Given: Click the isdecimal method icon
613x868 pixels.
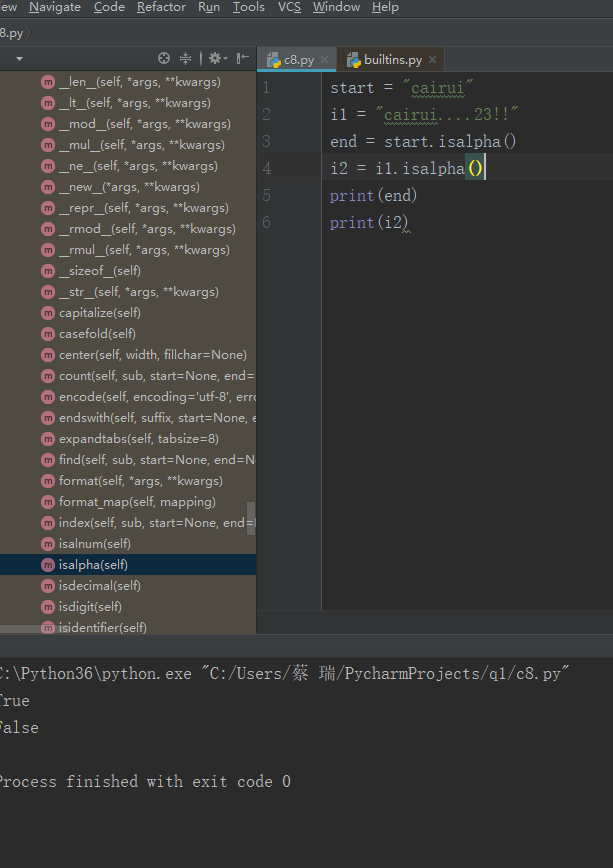Looking at the screenshot, I should (48, 586).
